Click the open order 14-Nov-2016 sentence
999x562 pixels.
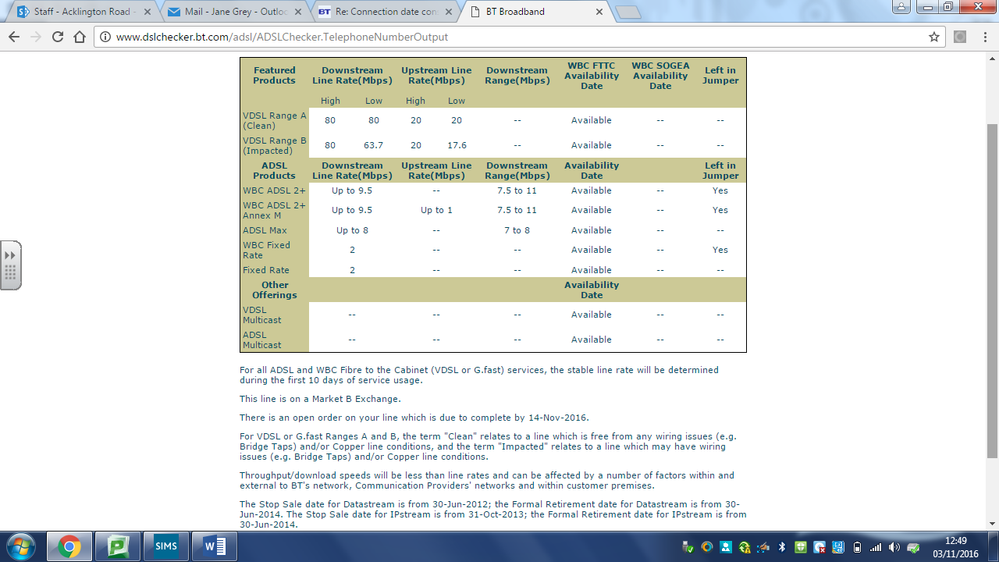414,417
